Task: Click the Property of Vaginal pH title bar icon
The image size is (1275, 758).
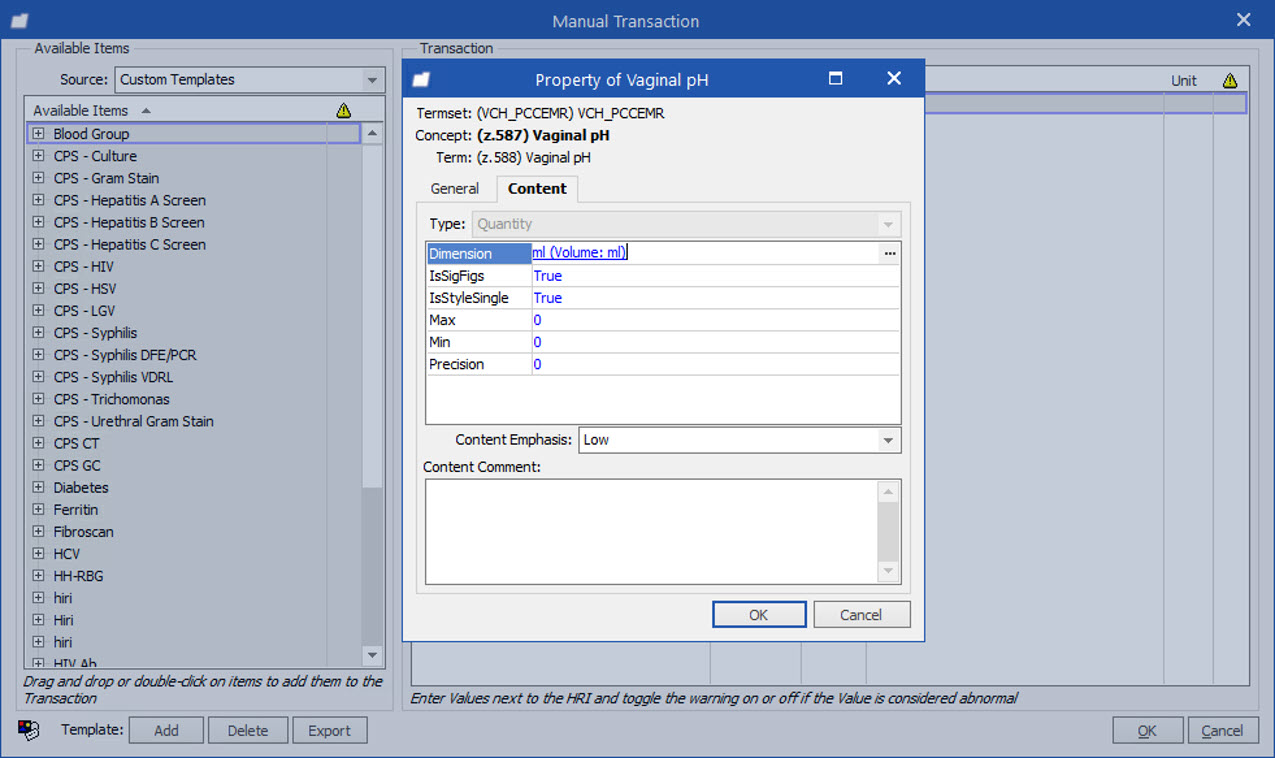Action: coord(421,79)
